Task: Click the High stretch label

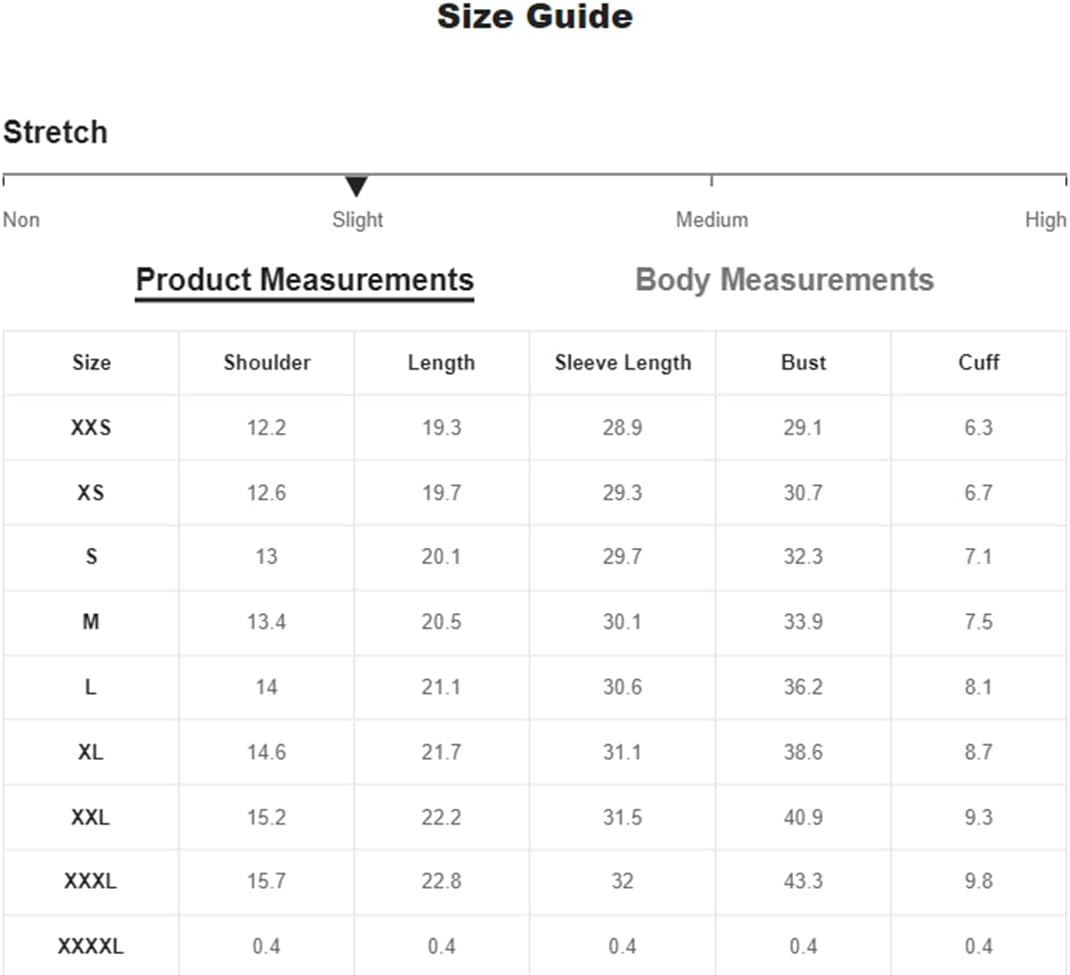Action: (x=1045, y=220)
